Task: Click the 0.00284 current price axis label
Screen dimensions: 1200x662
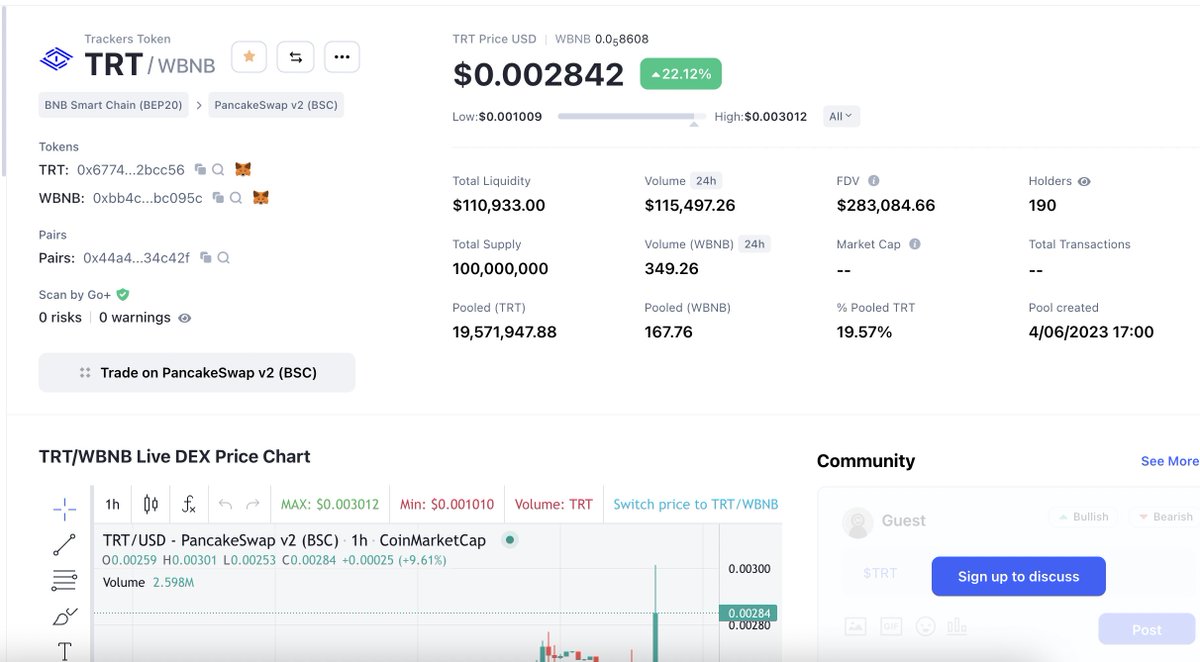Action: point(748,613)
